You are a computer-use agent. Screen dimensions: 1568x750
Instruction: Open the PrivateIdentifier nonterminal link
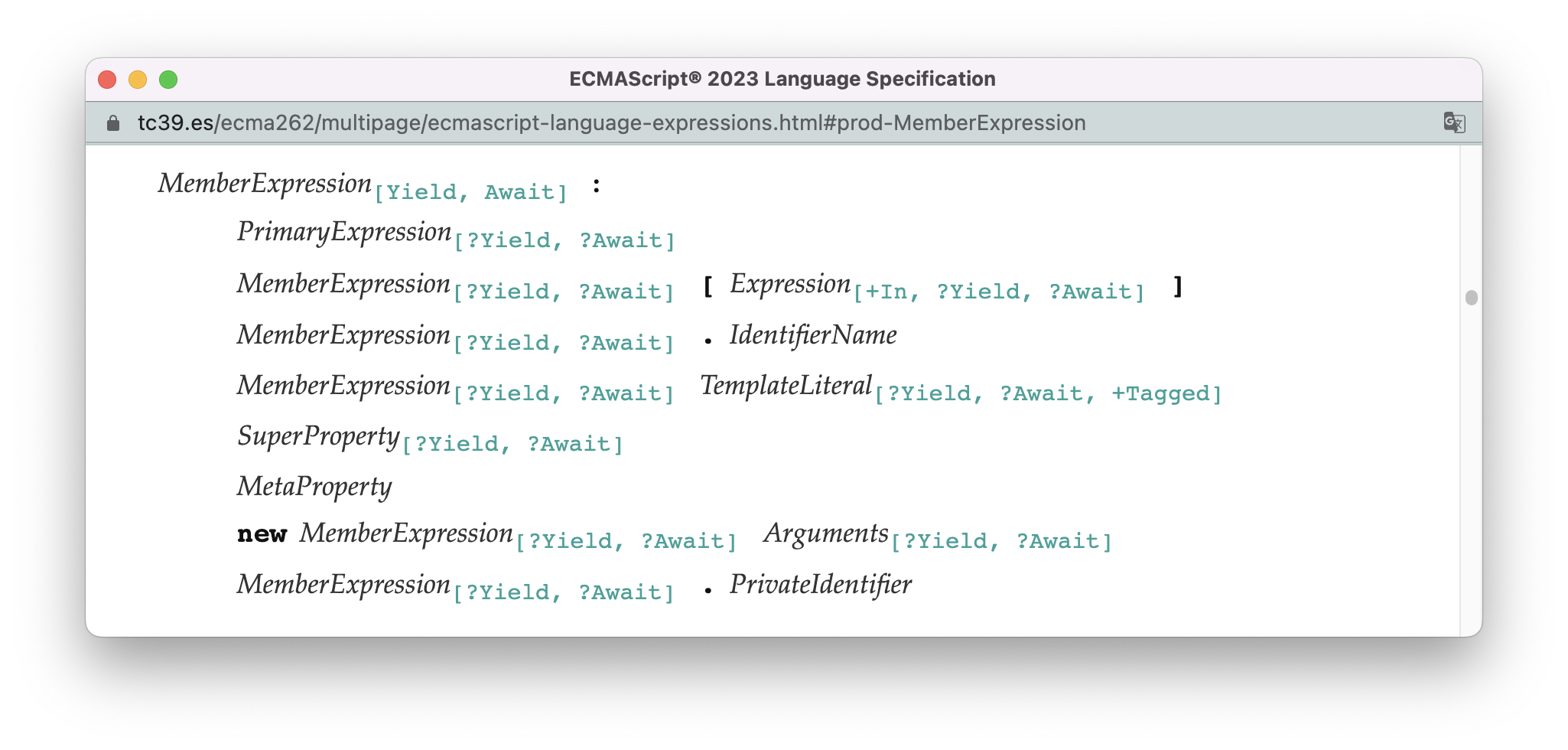click(821, 585)
